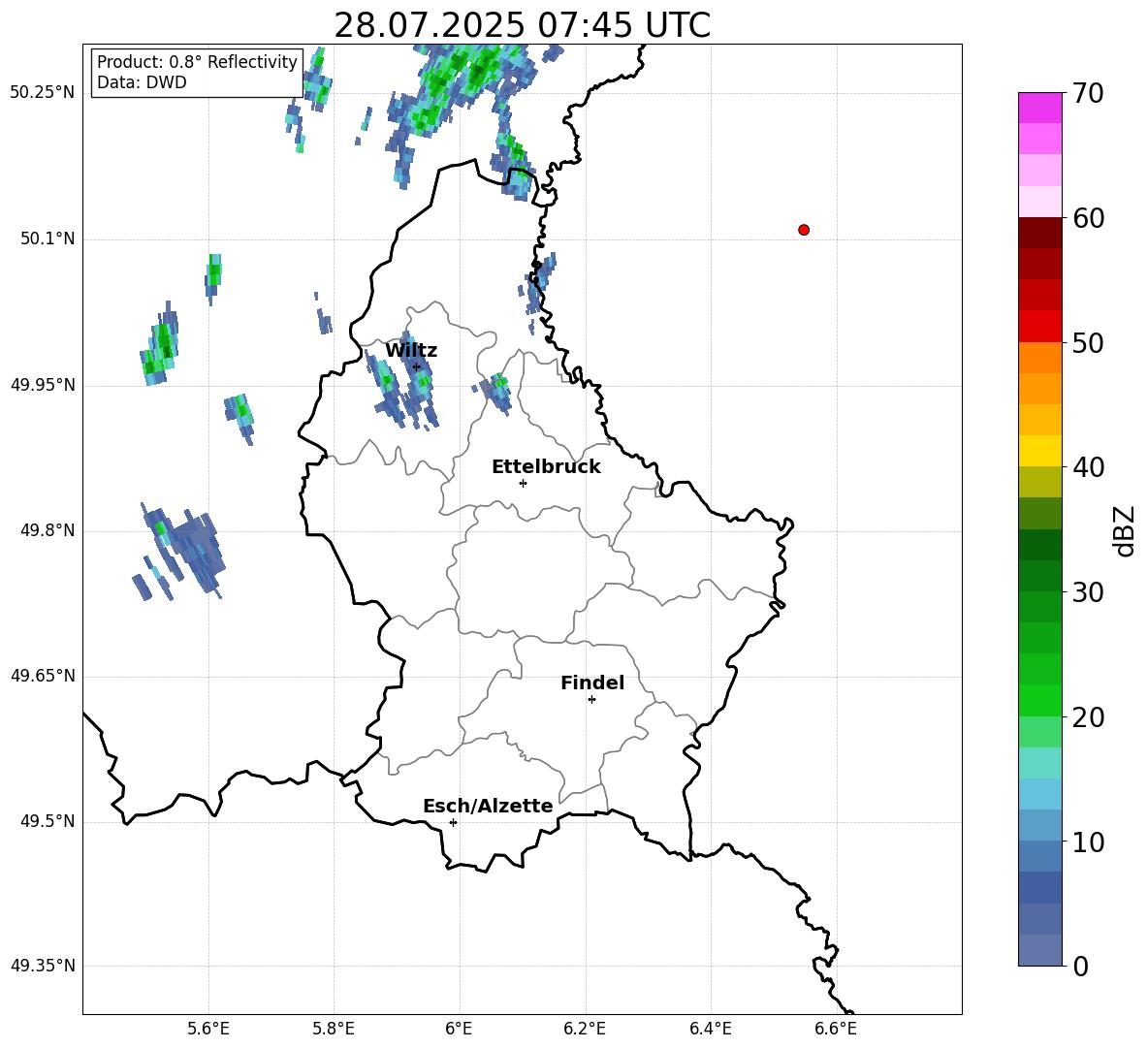Click the colorbar tick label 40
The width and height of the screenshot is (1148, 1048).
click(1088, 467)
